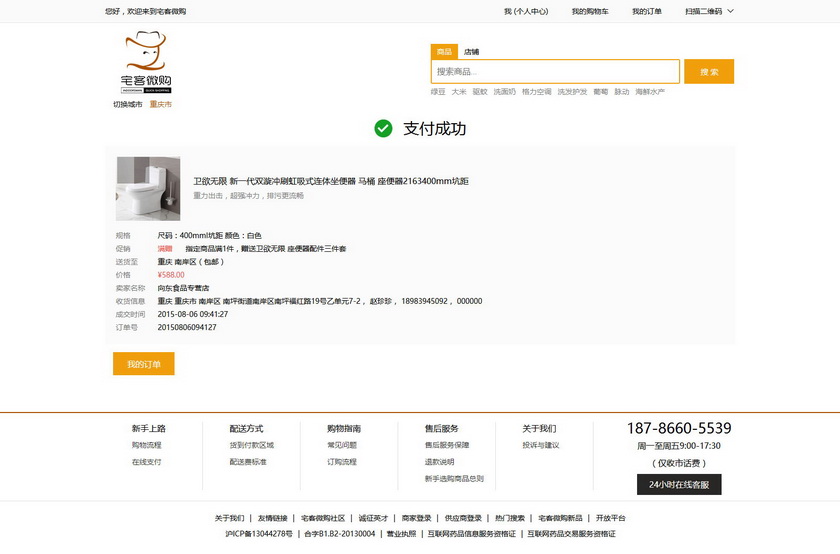
Task: Select hot keyword 驱蚊
Action: coord(480,92)
